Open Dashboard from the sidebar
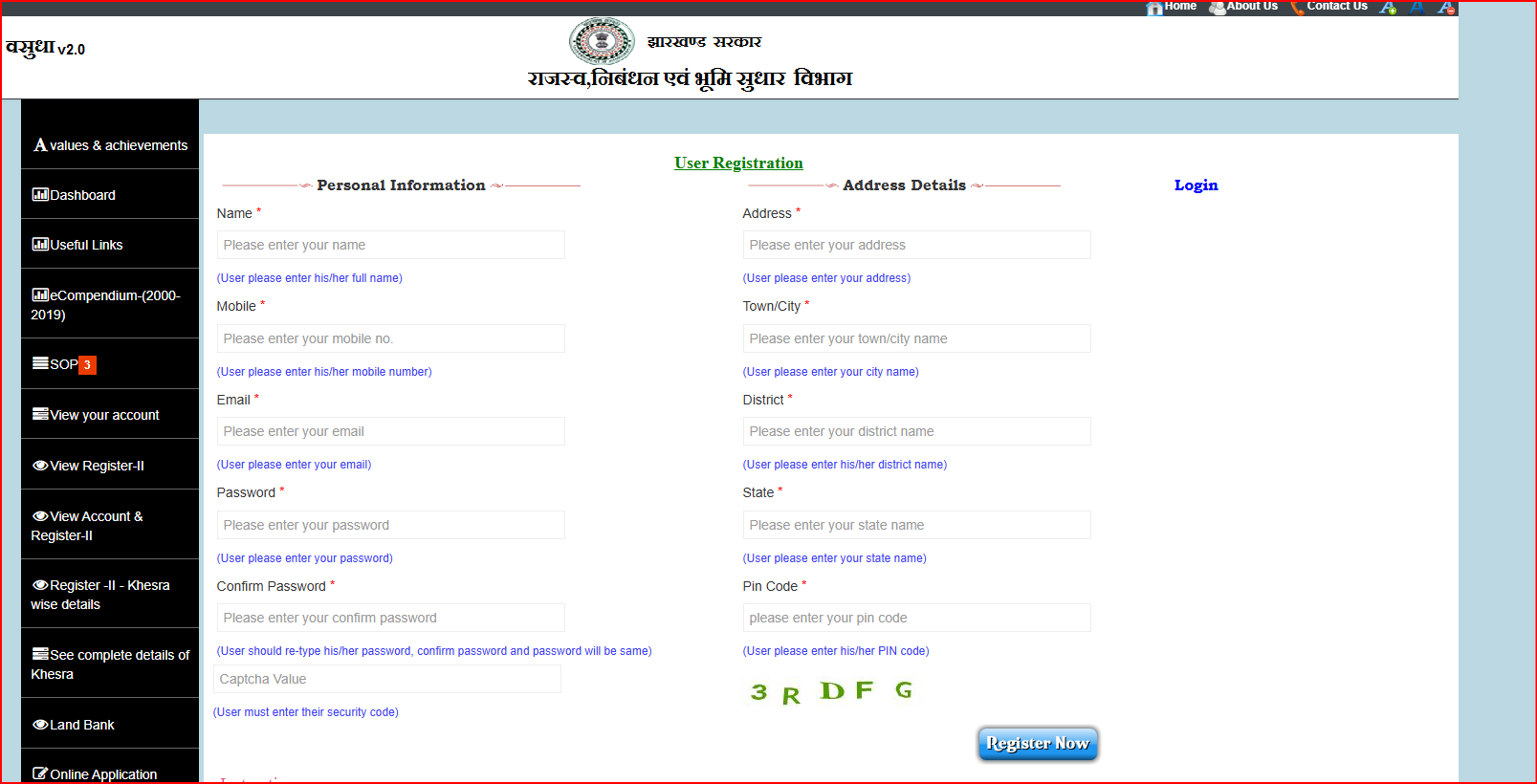This screenshot has height=784, width=1537. (82, 195)
